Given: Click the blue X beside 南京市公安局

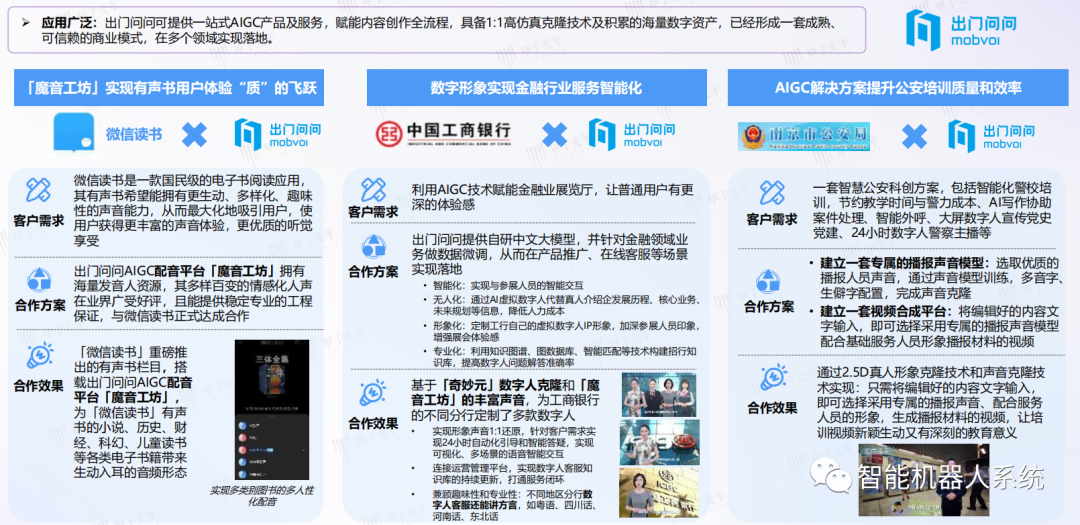Looking at the screenshot, I should tap(915, 136).
